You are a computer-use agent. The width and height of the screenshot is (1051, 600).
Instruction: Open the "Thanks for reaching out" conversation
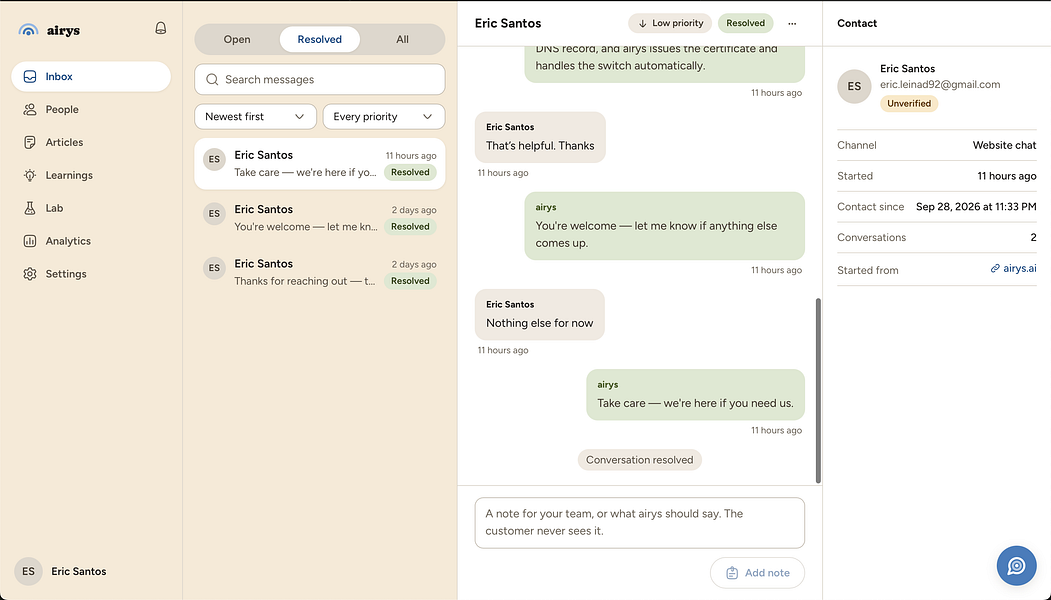tap(320, 272)
